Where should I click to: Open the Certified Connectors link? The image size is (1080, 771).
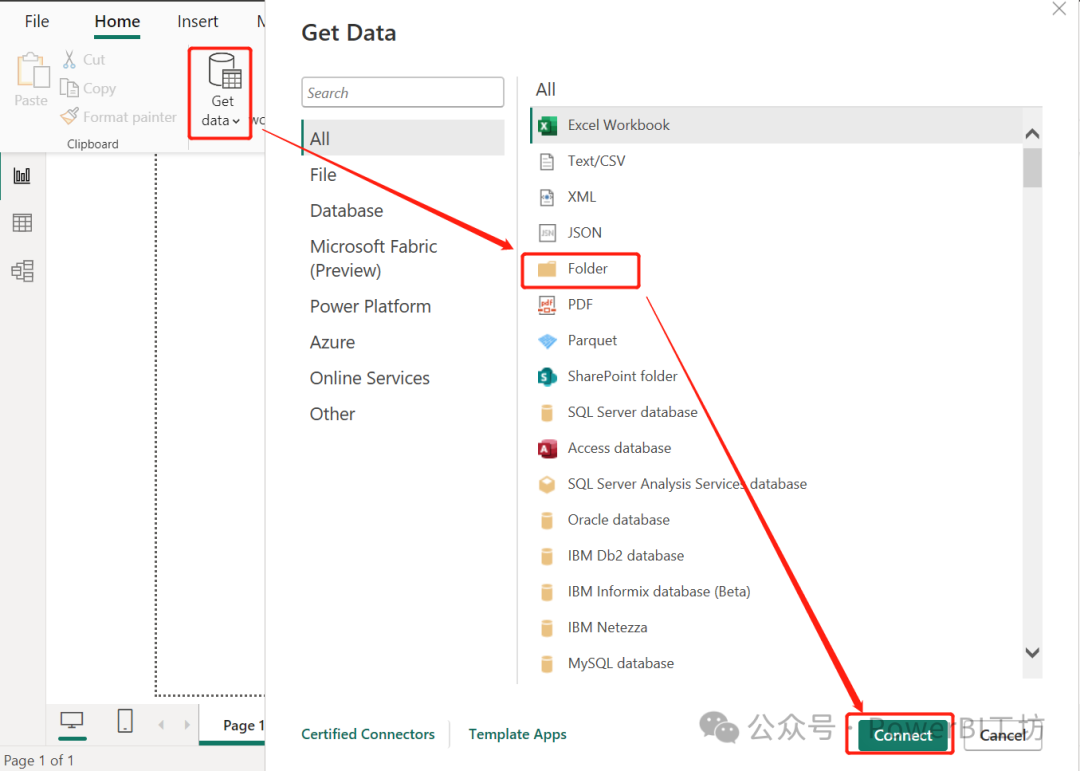368,734
